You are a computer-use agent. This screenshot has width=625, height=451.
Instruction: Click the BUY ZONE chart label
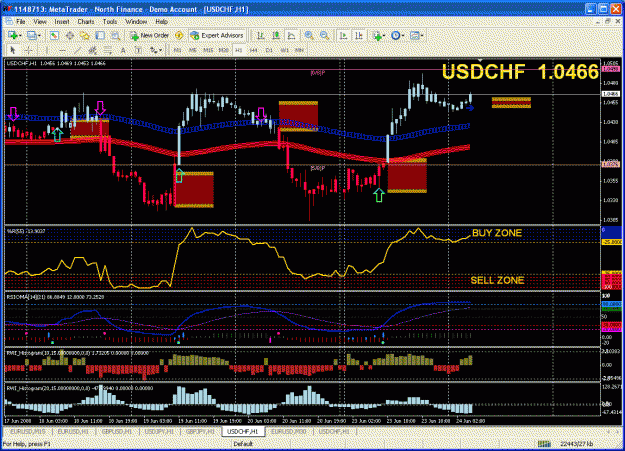click(x=497, y=233)
